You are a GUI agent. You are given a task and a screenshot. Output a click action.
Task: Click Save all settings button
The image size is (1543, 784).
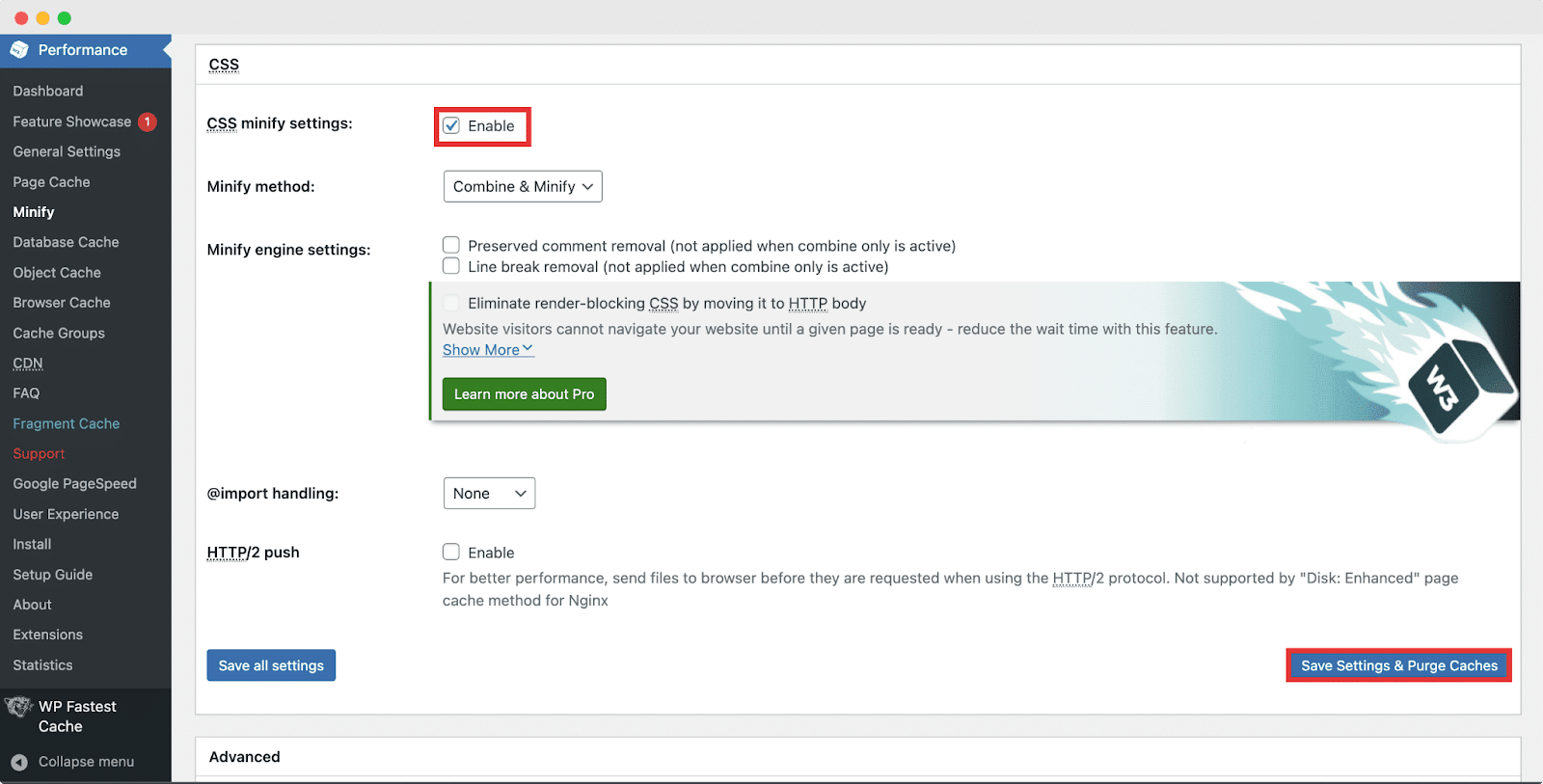[271, 665]
